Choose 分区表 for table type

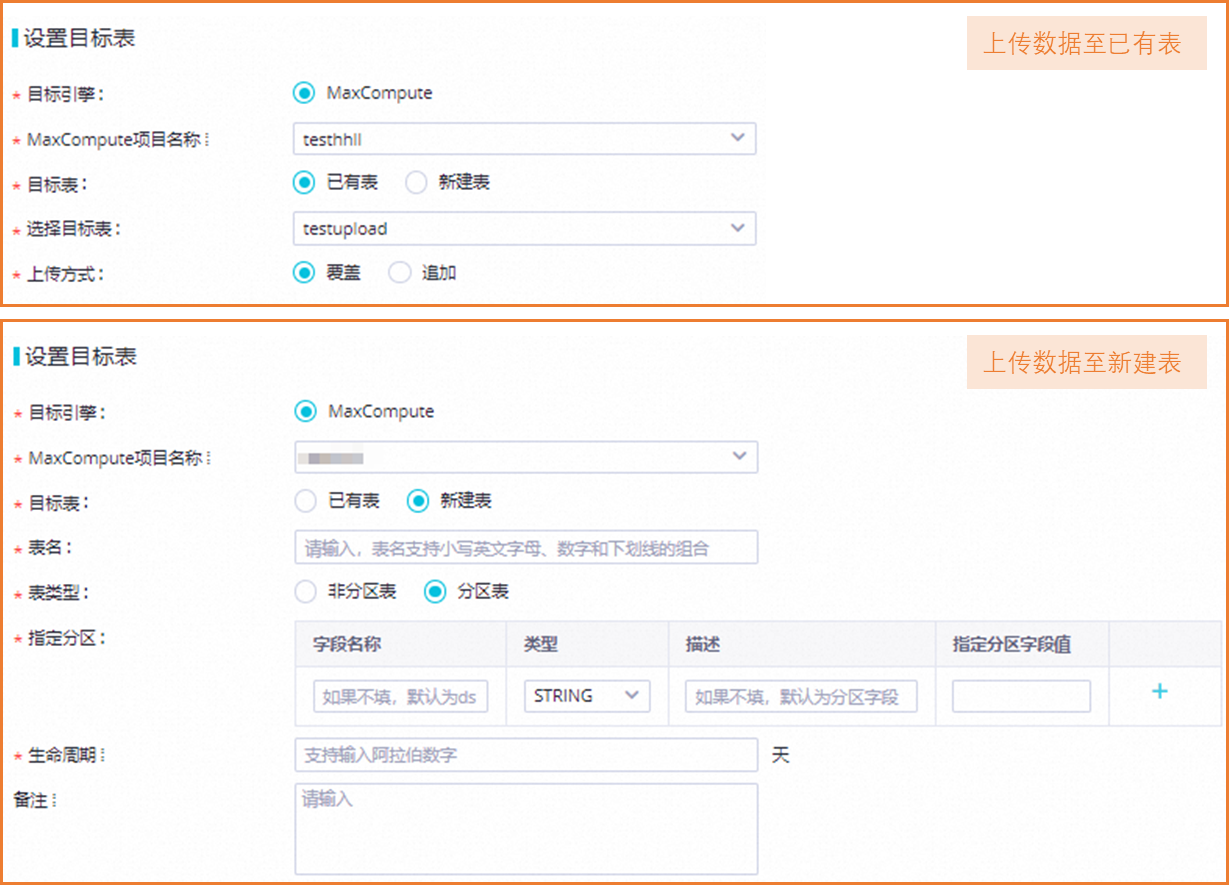pyautogui.click(x=435, y=591)
